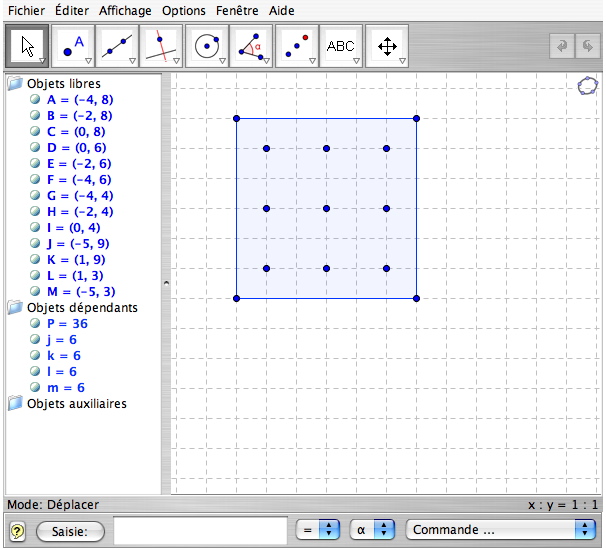The image size is (606, 550).
Task: Open the Circle tool dropdown triangle
Action: (223, 61)
